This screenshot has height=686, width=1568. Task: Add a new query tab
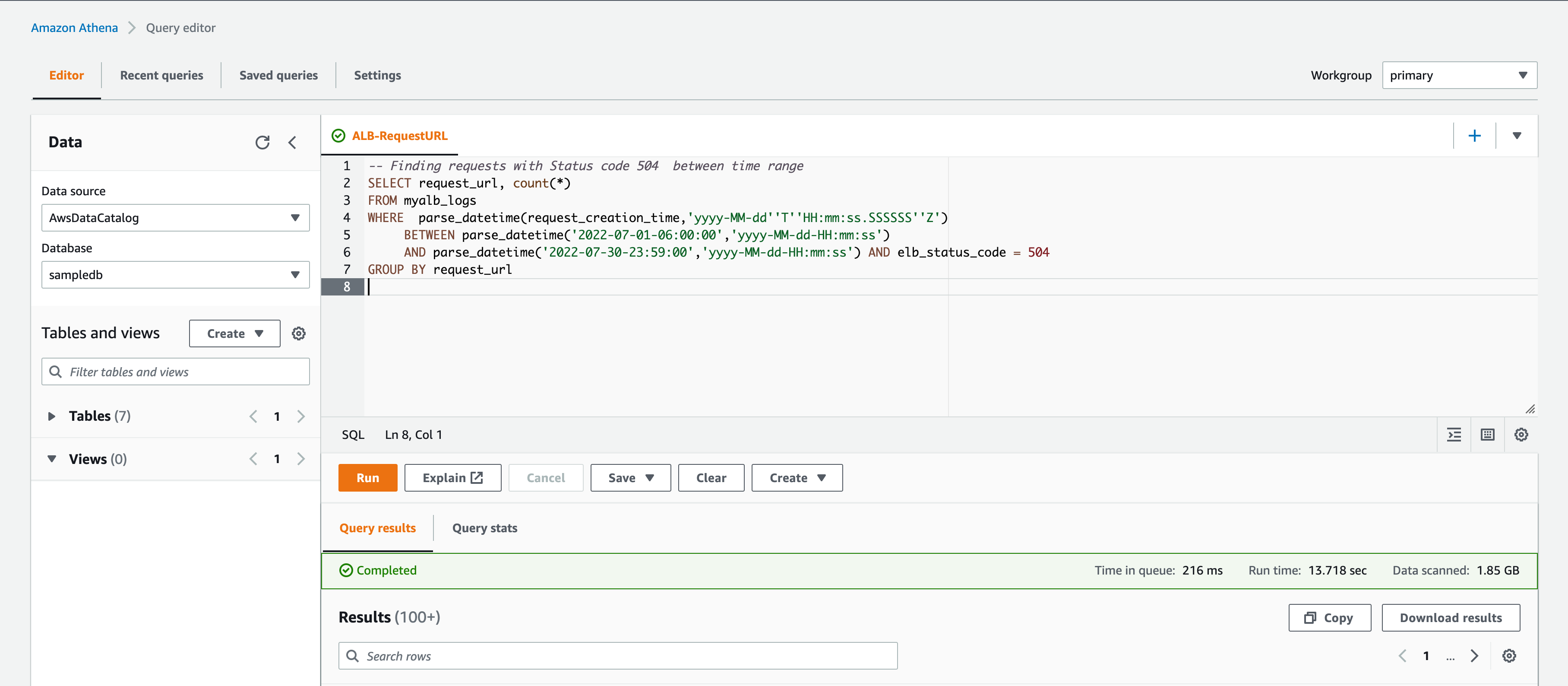[1474, 136]
